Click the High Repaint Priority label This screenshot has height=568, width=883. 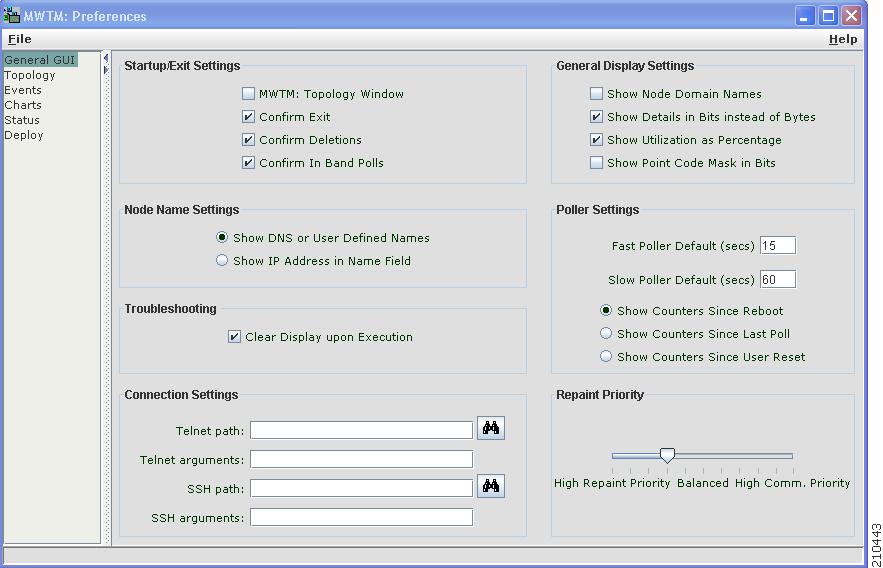(x=612, y=483)
